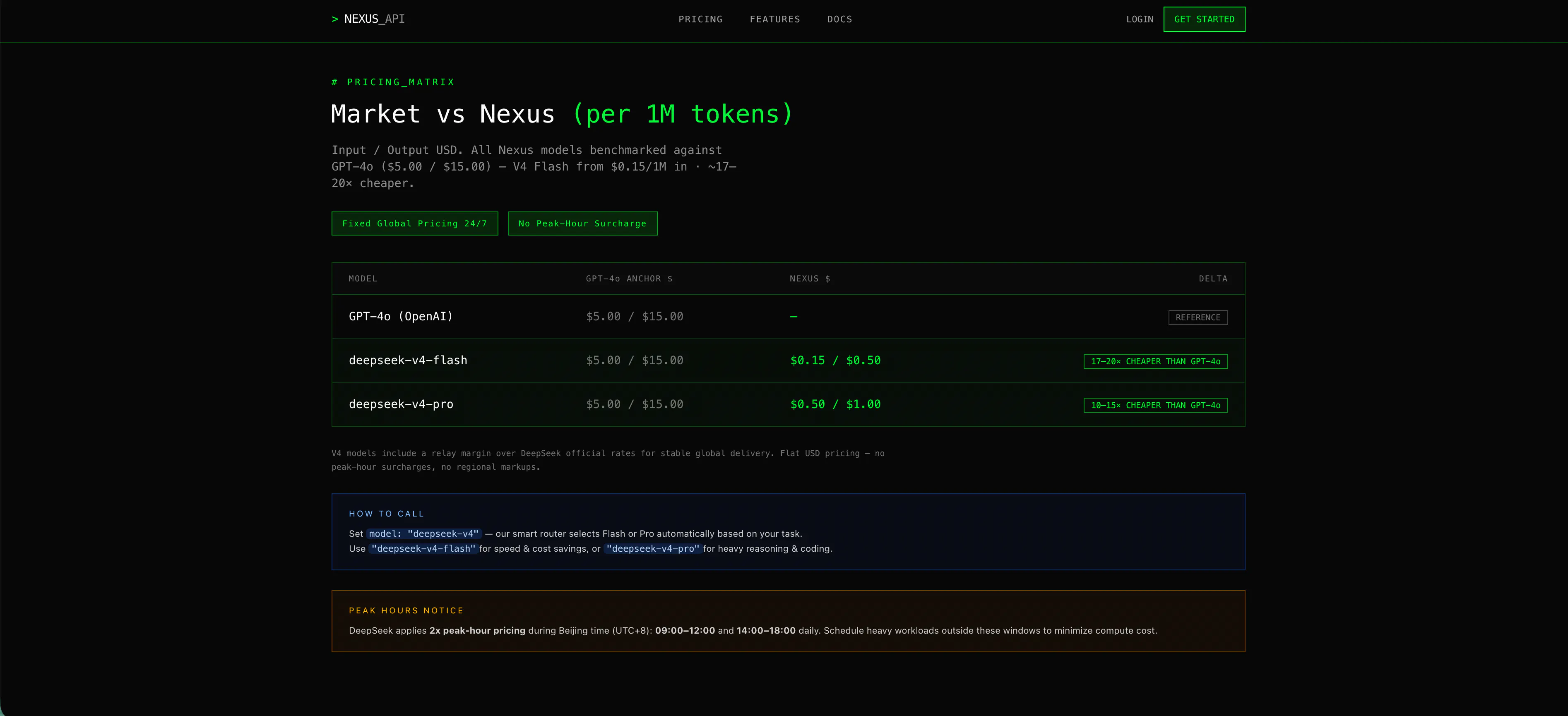Click the REFERENCE tag in GPT-4o row

click(1198, 317)
